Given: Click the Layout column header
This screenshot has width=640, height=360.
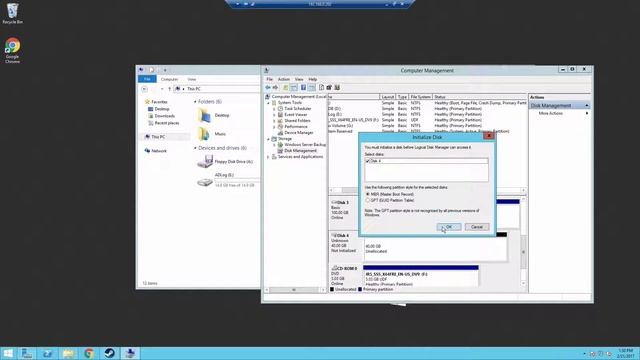Looking at the screenshot, I should click(388, 97).
